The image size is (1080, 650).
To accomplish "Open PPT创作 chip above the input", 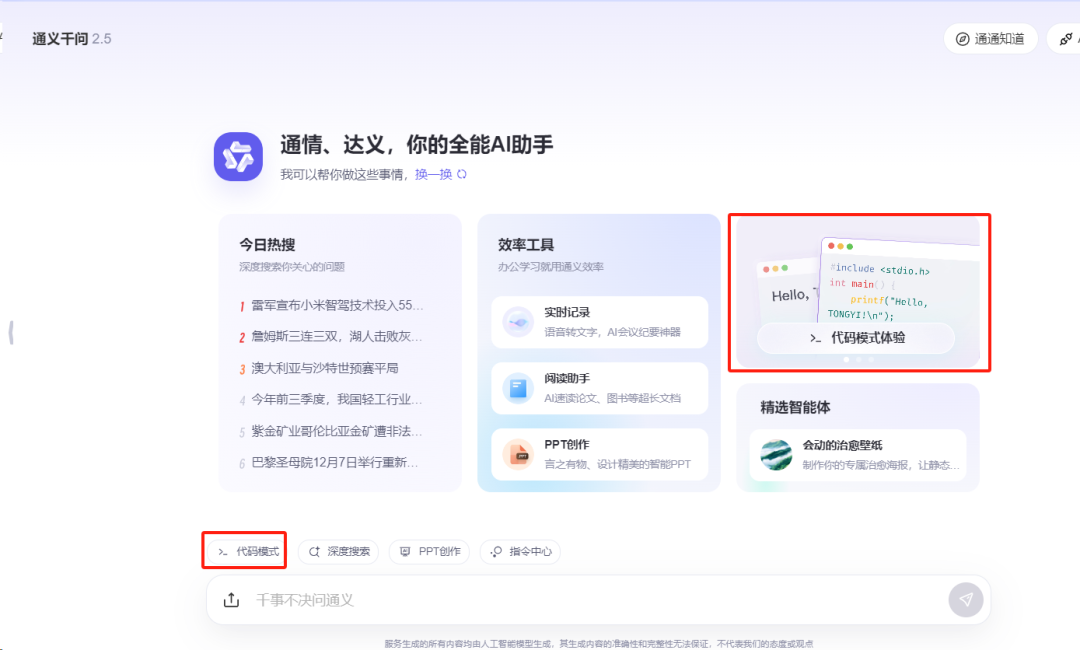I will pos(429,552).
